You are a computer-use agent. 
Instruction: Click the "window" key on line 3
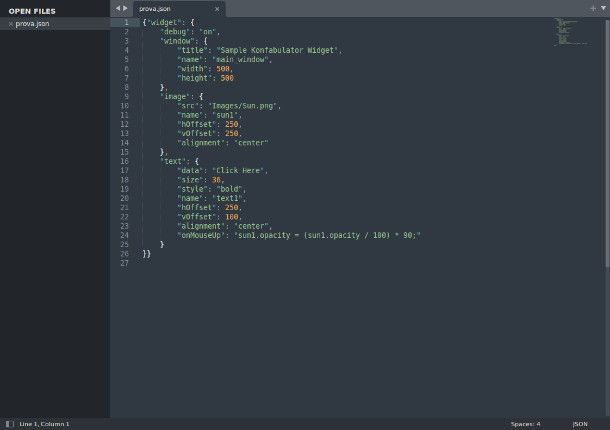pos(176,41)
